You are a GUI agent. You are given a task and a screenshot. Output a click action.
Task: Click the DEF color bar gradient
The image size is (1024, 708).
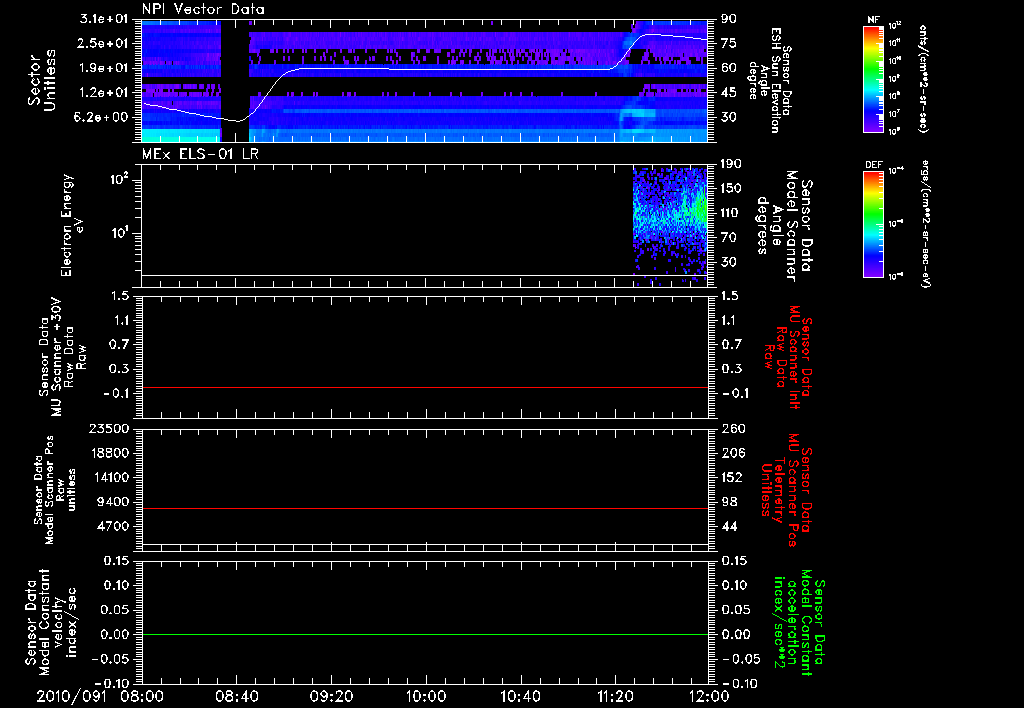[874, 223]
